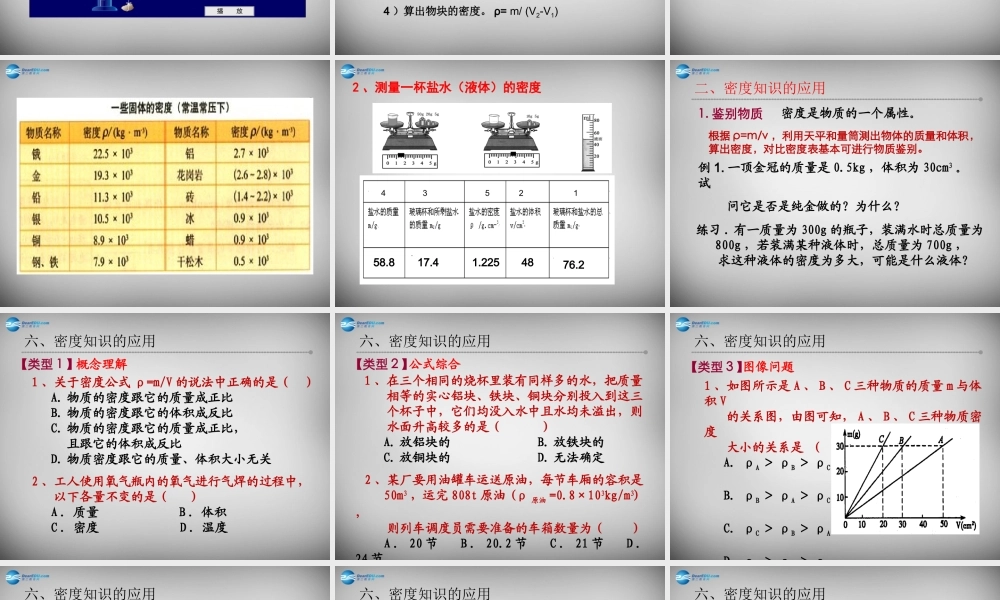The height and width of the screenshot is (600, 1000).
Task: Choose answer B. 放铁块的
Action: tap(570, 442)
